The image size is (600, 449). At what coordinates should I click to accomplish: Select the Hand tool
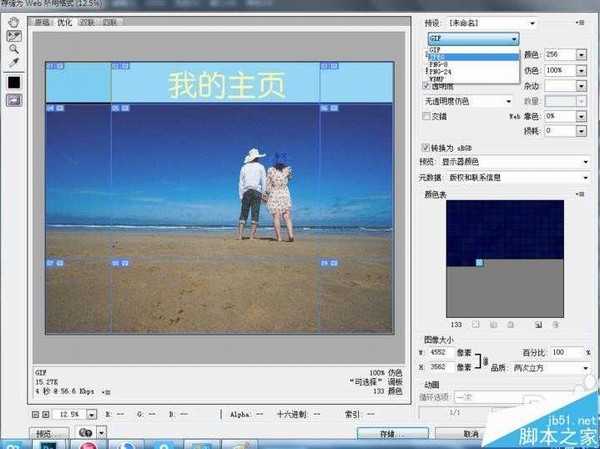(x=15, y=20)
